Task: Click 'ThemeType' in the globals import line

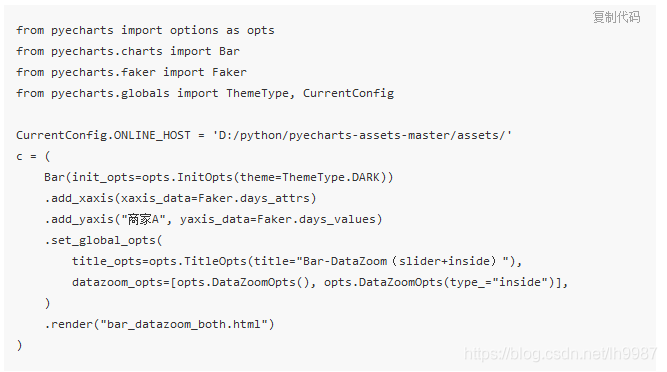Action: pyautogui.click(x=257, y=94)
